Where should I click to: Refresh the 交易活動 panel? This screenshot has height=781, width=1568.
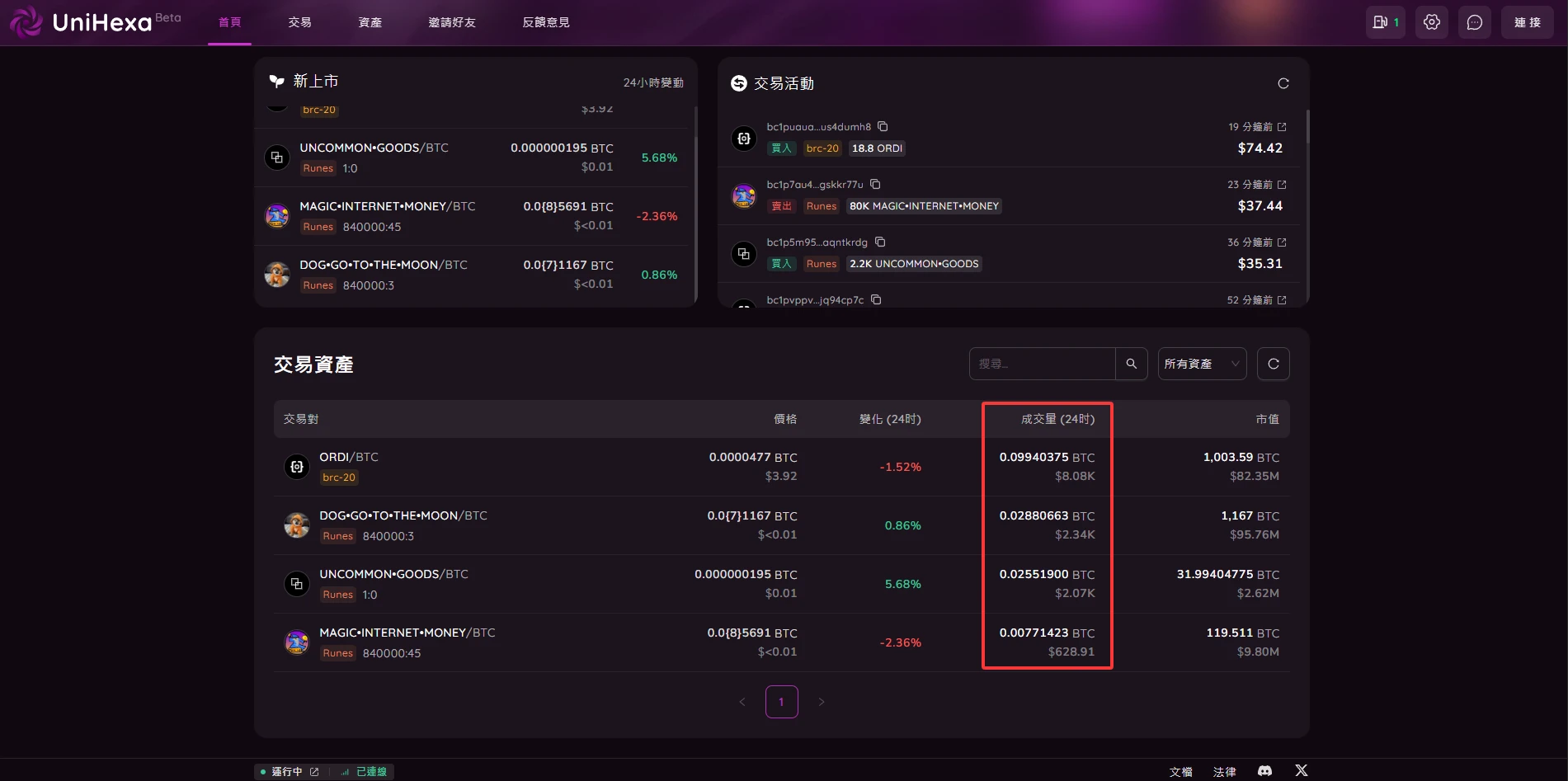(1283, 83)
